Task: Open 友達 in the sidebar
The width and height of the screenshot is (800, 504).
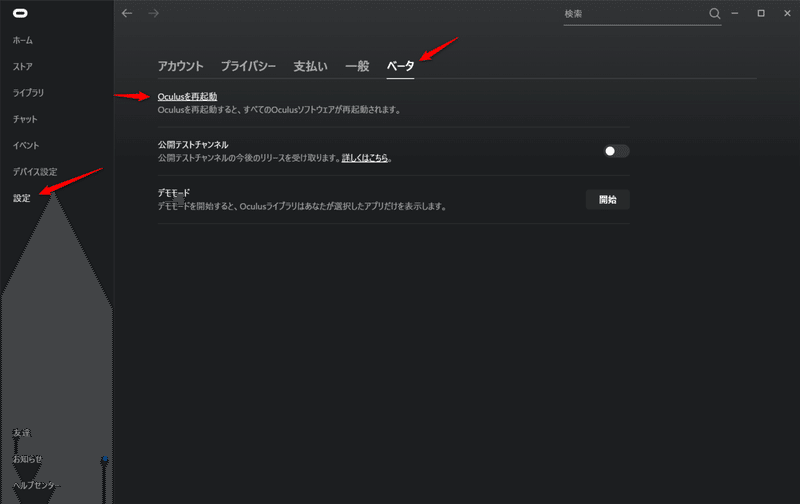Action: click(x=22, y=433)
